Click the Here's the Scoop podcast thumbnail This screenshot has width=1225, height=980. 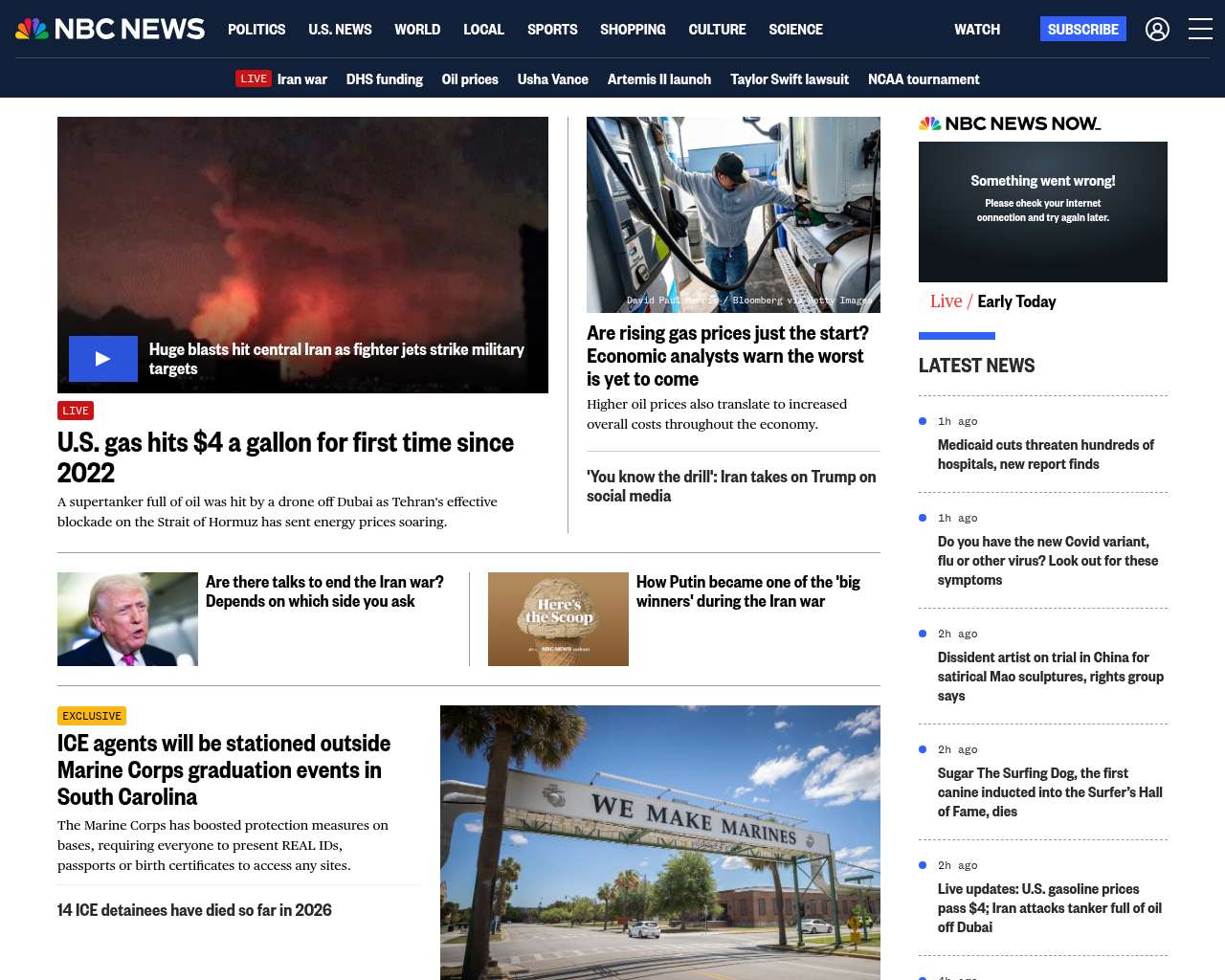[x=558, y=619]
